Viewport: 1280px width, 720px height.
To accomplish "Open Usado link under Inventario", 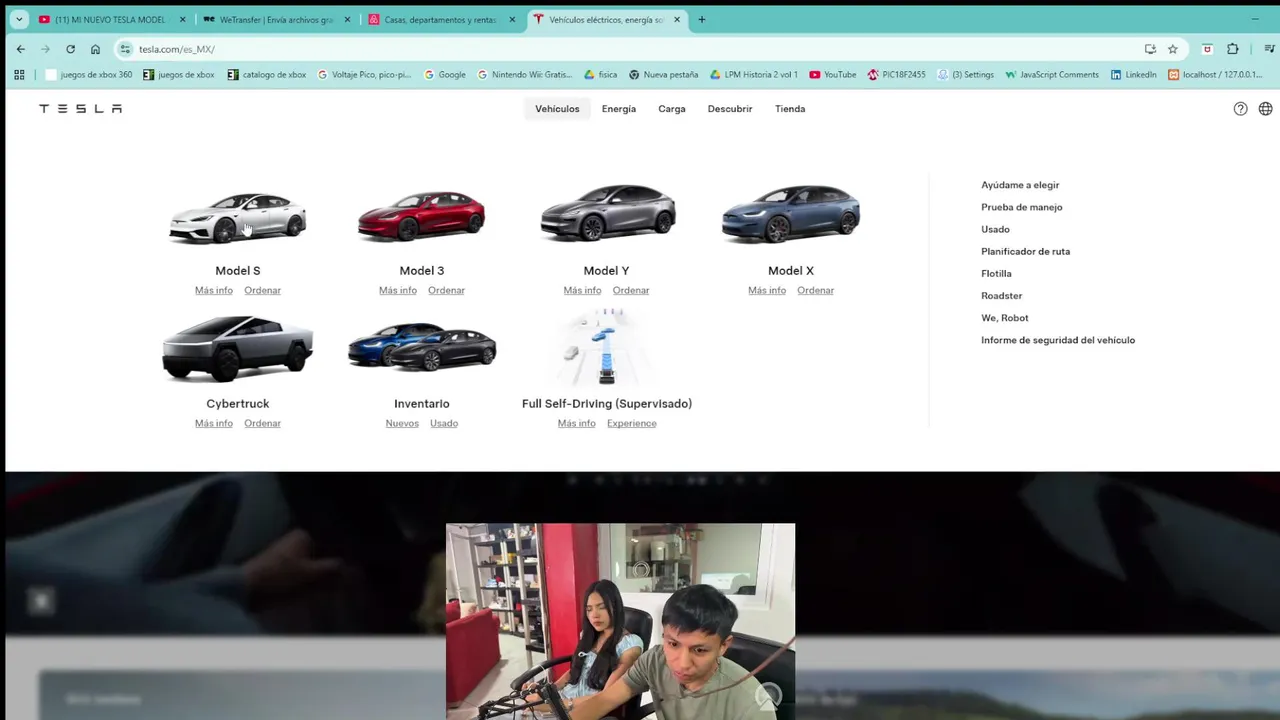I will tap(444, 423).
